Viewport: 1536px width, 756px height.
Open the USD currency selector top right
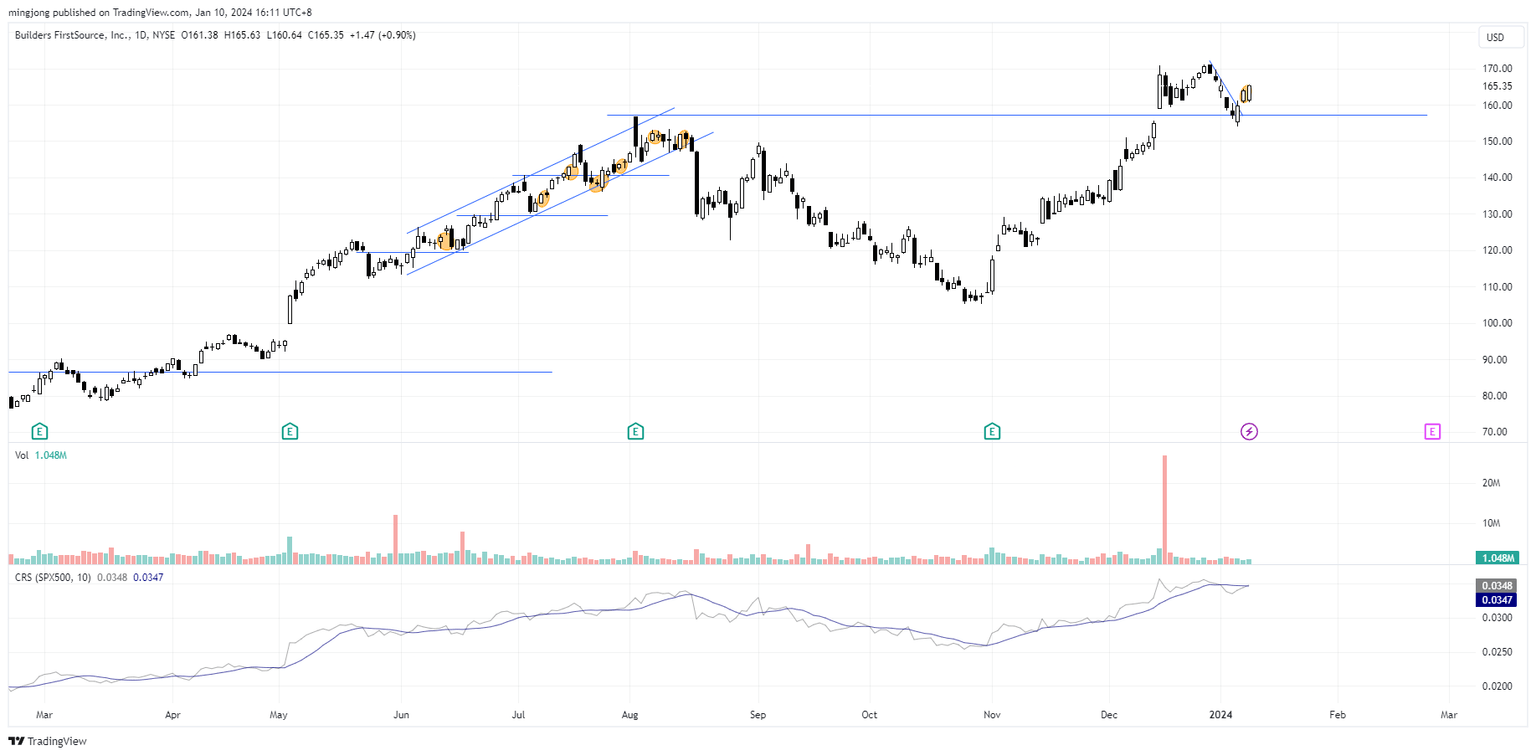pos(1498,37)
